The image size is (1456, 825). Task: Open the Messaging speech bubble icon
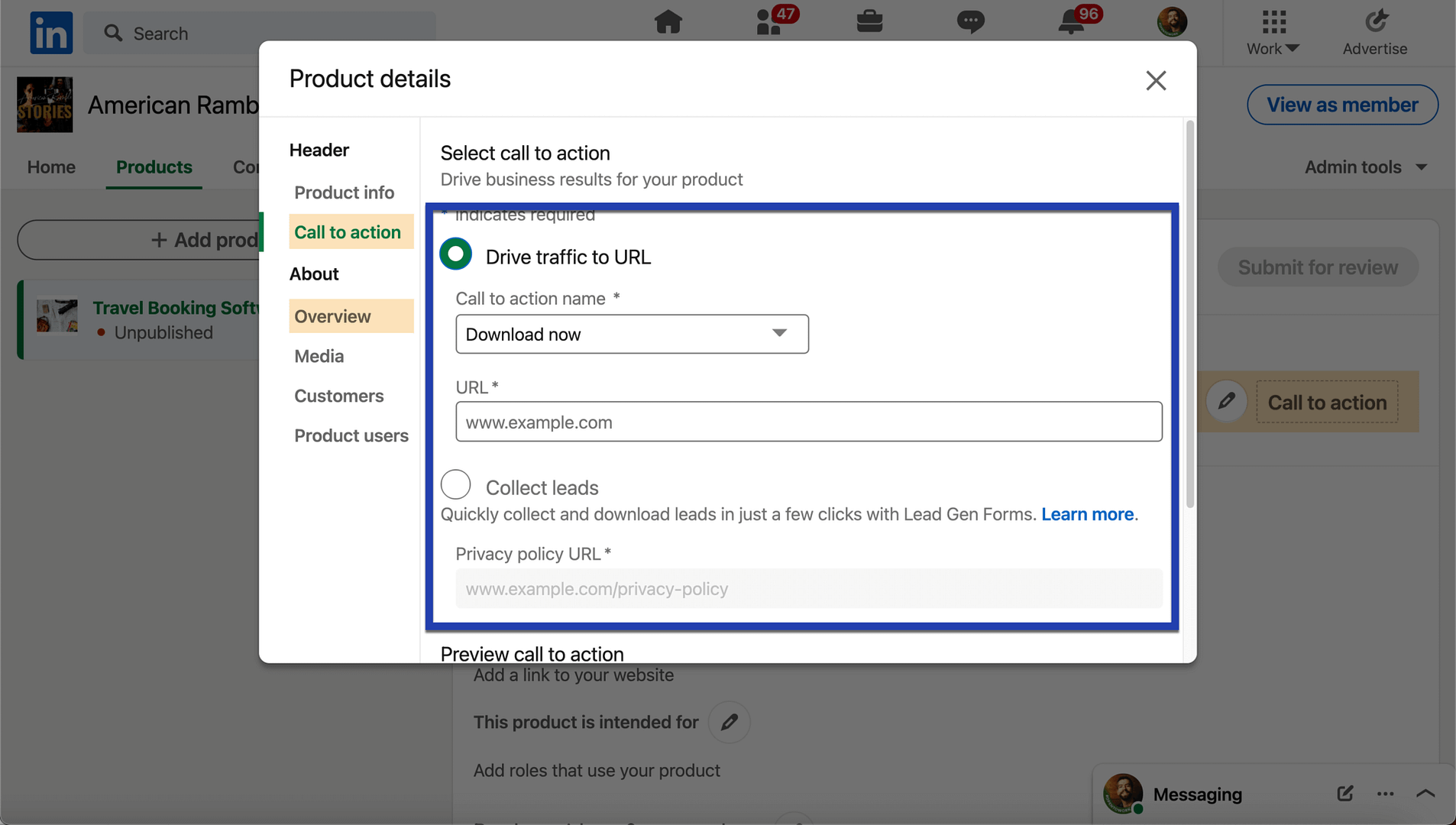[971, 22]
